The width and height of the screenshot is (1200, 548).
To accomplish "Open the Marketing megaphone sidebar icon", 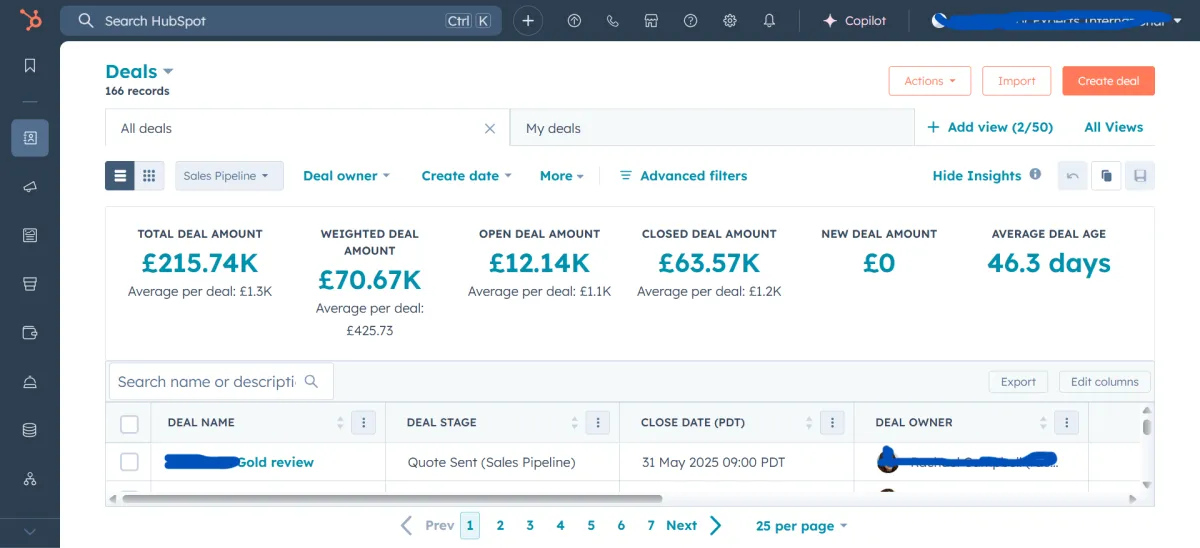I will (x=30, y=187).
